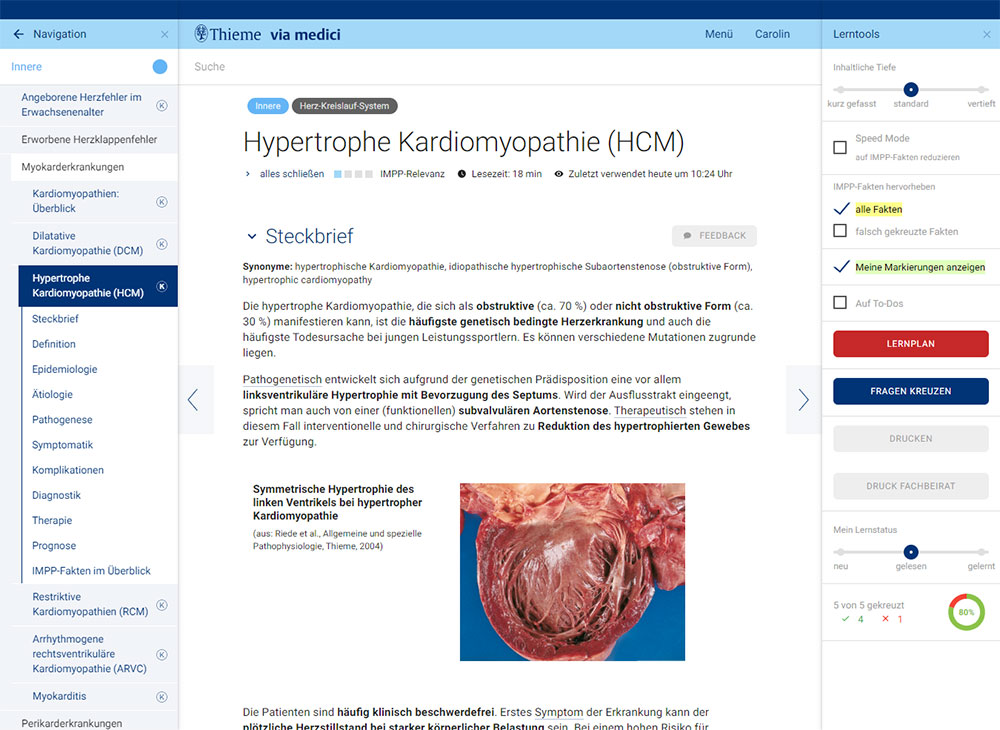The height and width of the screenshot is (730, 1000).
Task: Jump to Ätiologie section in sidebar
Action: (x=52, y=395)
